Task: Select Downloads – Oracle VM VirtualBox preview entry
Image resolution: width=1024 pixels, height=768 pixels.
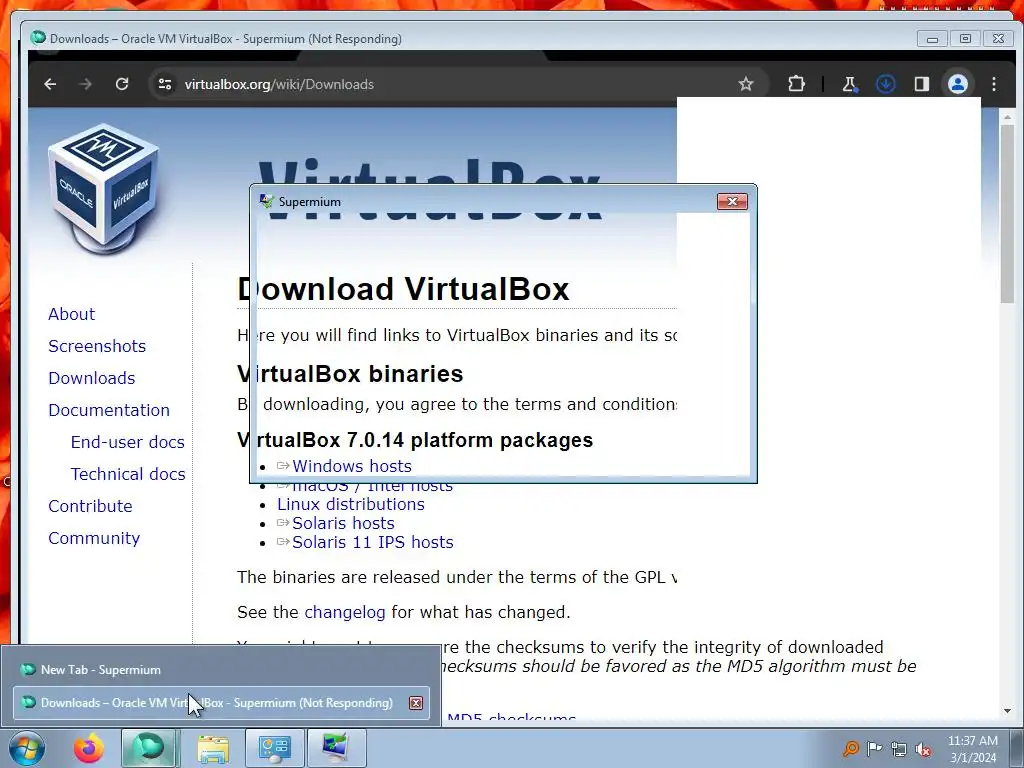Action: coord(221,703)
